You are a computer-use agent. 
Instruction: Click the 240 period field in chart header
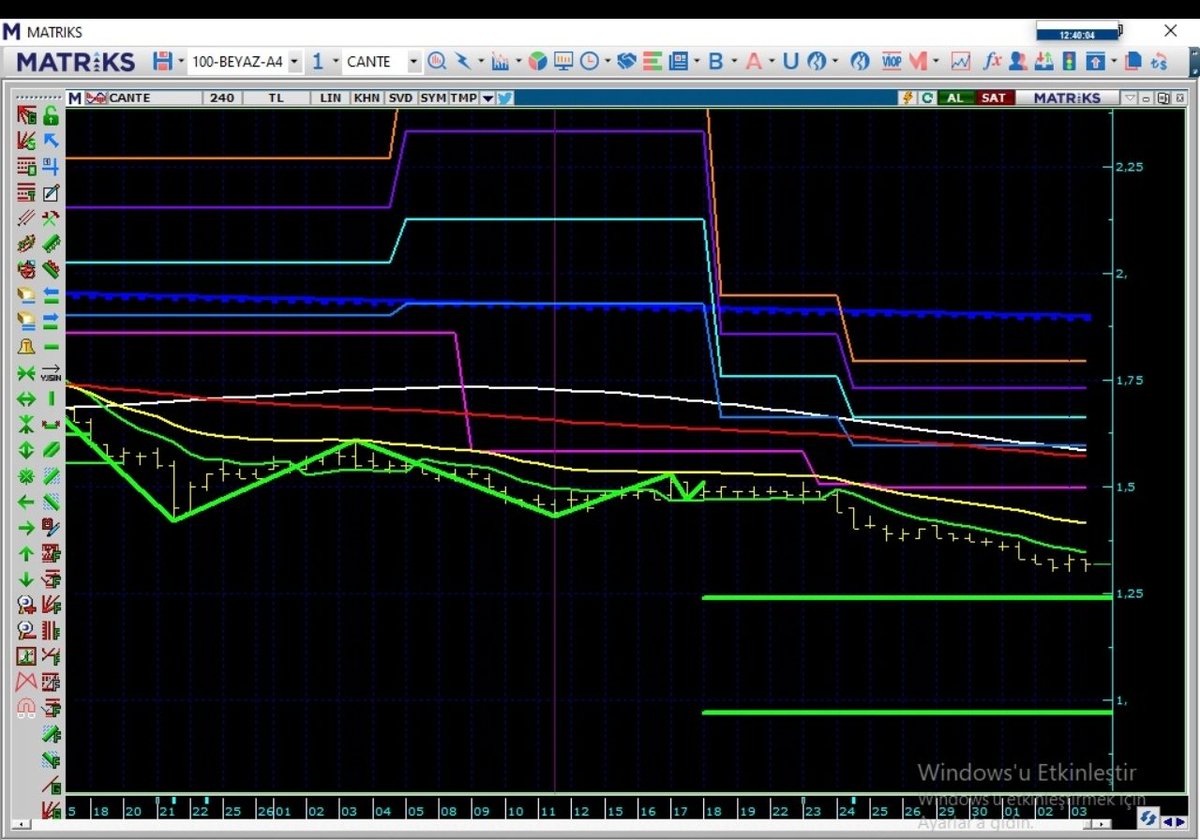tap(223, 98)
